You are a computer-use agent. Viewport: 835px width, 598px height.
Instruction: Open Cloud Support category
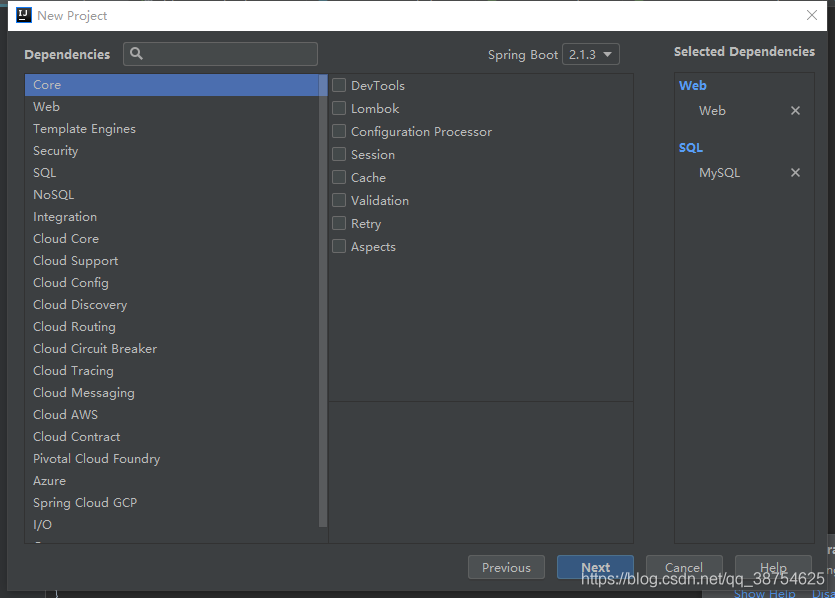pos(171,261)
